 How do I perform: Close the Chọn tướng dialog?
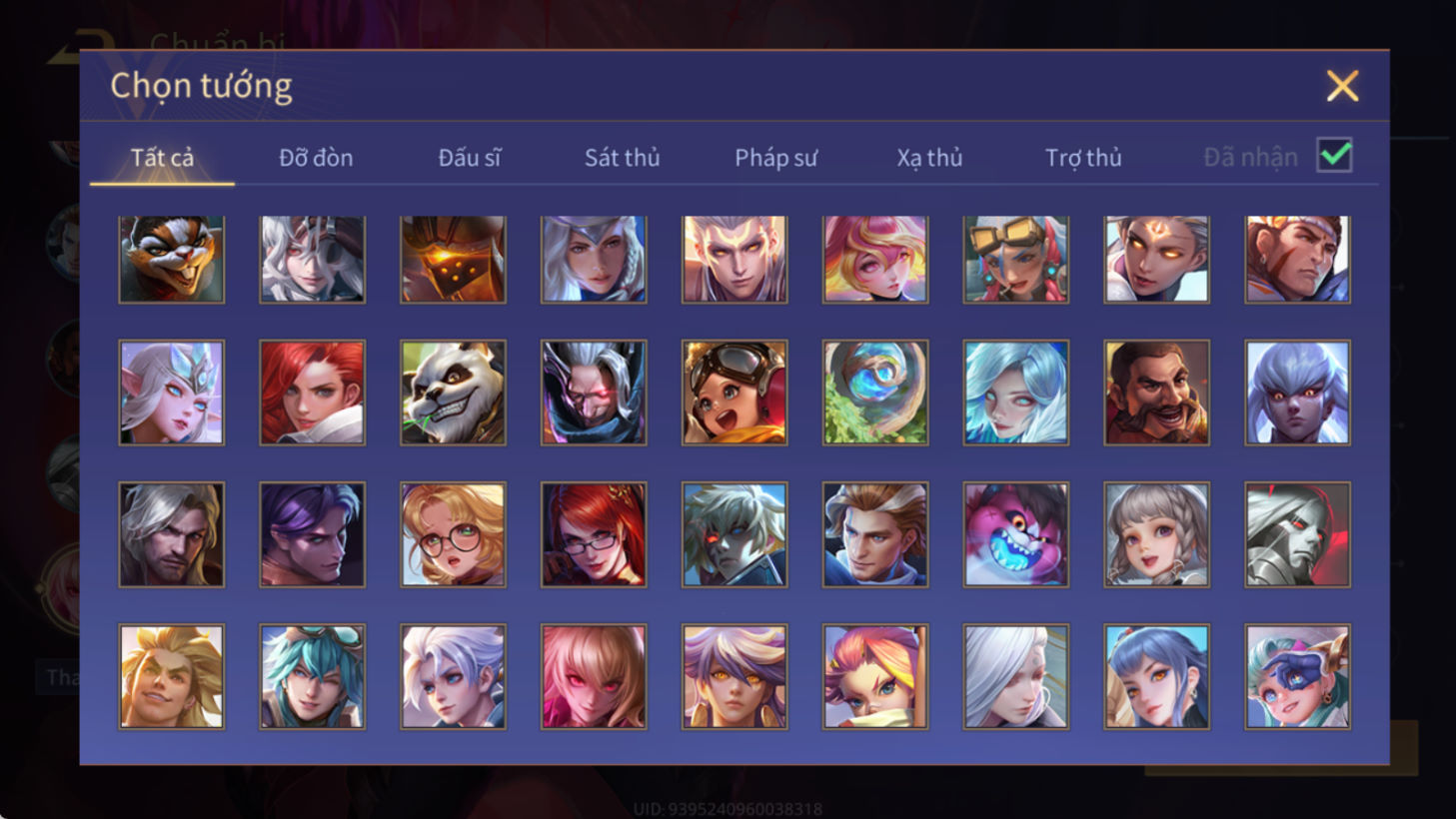(x=1342, y=86)
